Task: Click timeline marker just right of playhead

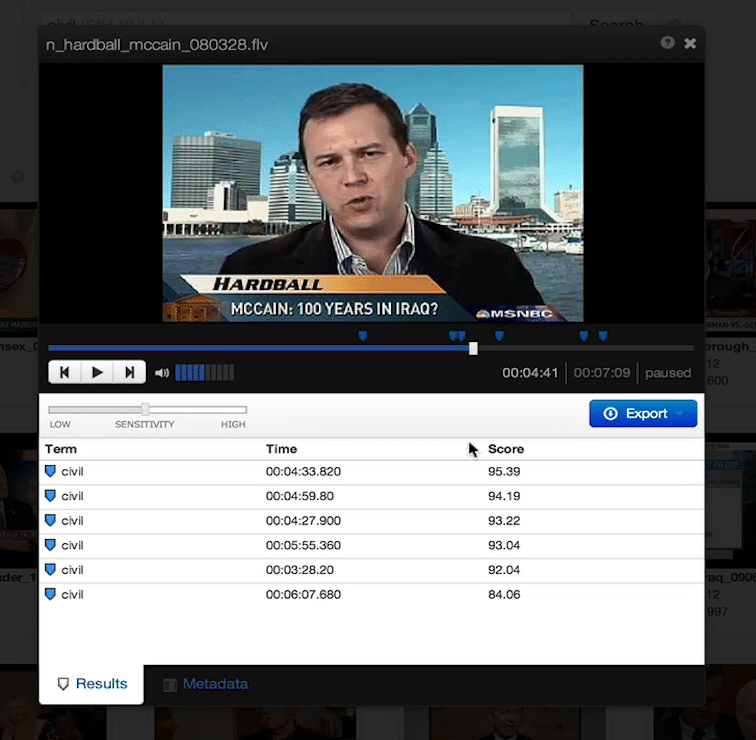Action: tap(500, 336)
